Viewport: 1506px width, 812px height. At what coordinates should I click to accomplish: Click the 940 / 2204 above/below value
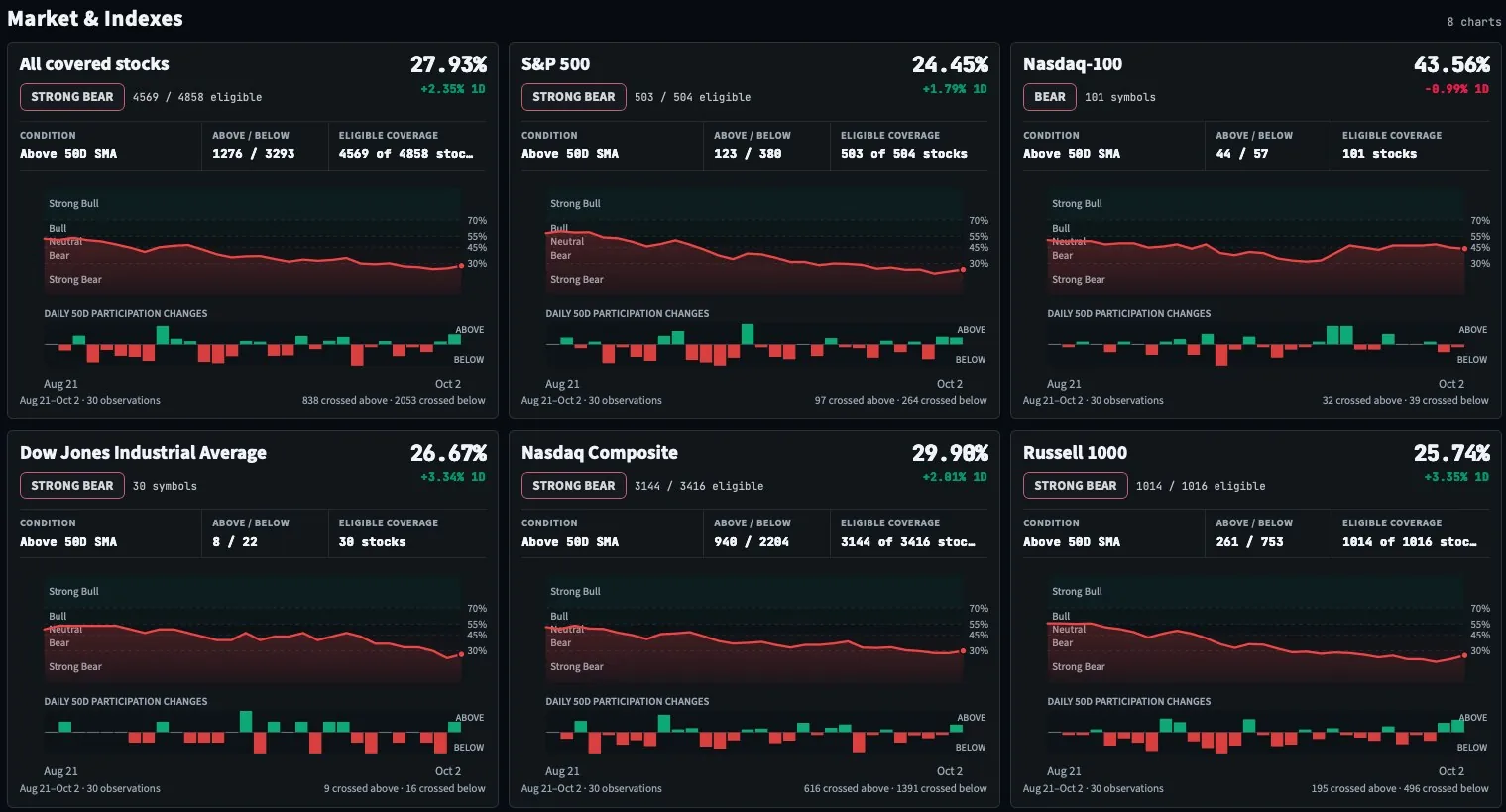(752, 542)
